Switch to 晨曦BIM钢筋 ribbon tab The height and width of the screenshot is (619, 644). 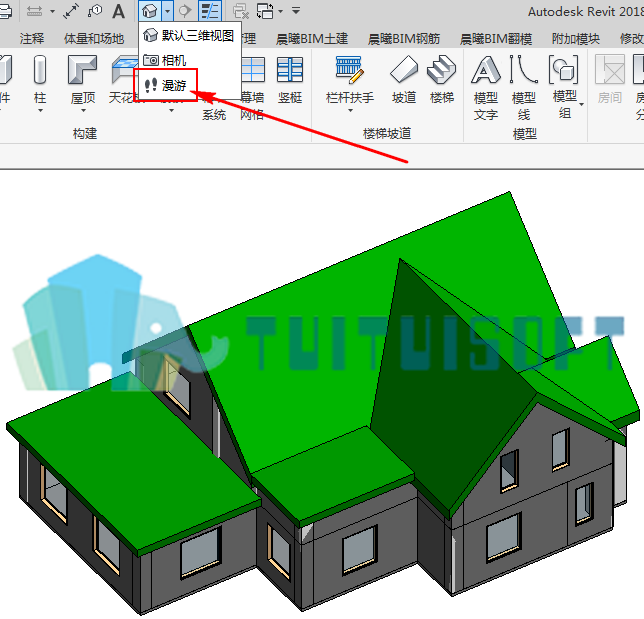pos(404,39)
